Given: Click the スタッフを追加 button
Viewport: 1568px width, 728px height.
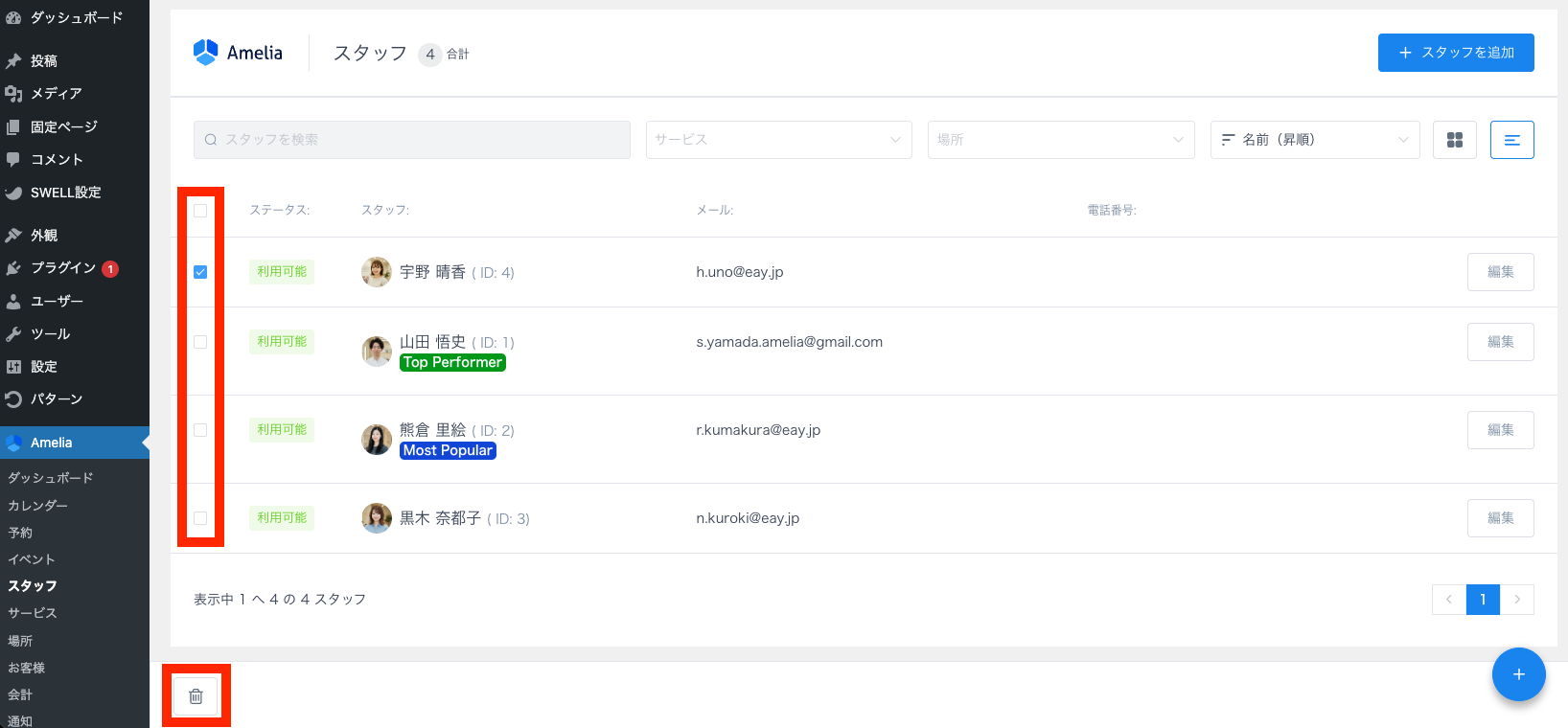Looking at the screenshot, I should coord(1455,53).
